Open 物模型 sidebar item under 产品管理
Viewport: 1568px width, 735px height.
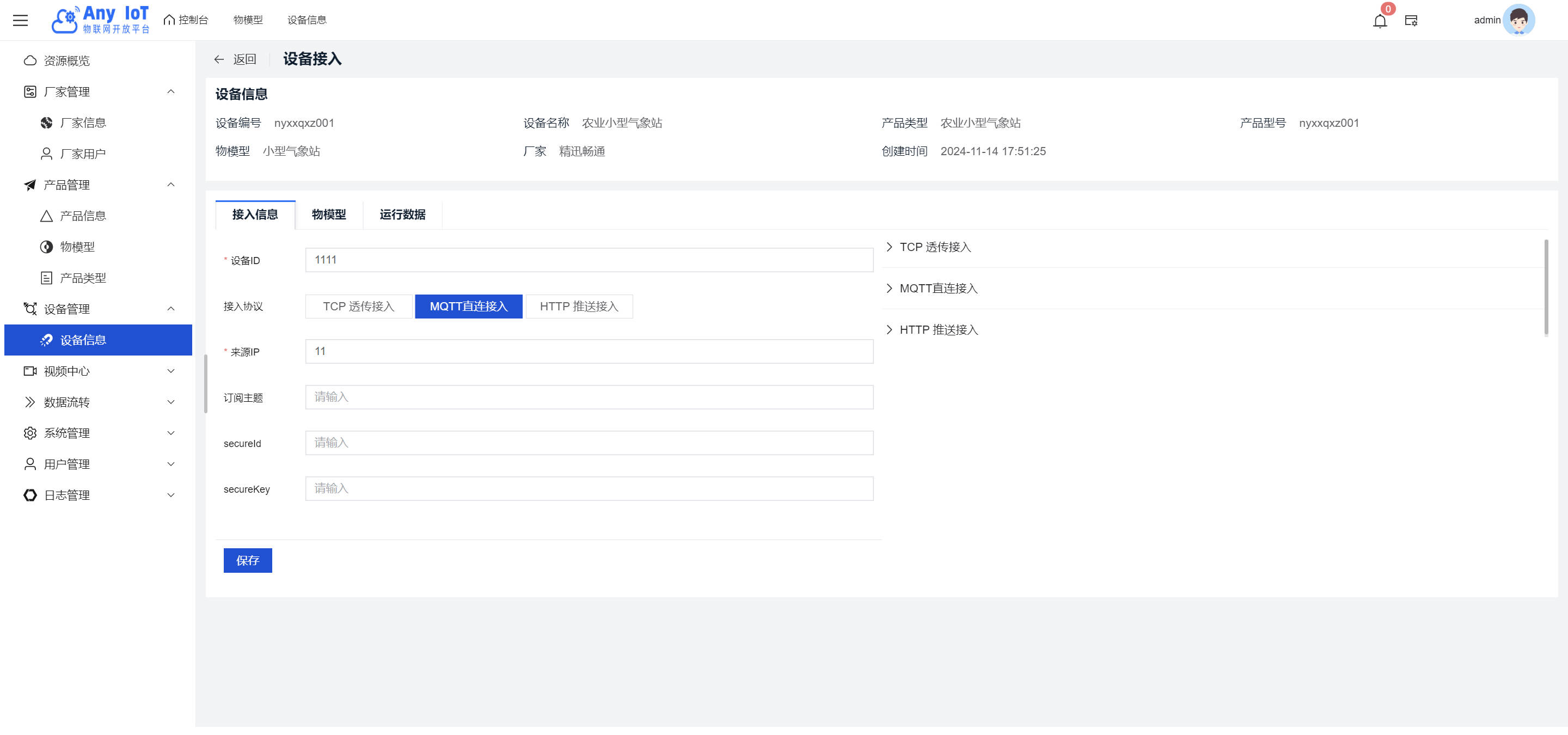pos(77,247)
